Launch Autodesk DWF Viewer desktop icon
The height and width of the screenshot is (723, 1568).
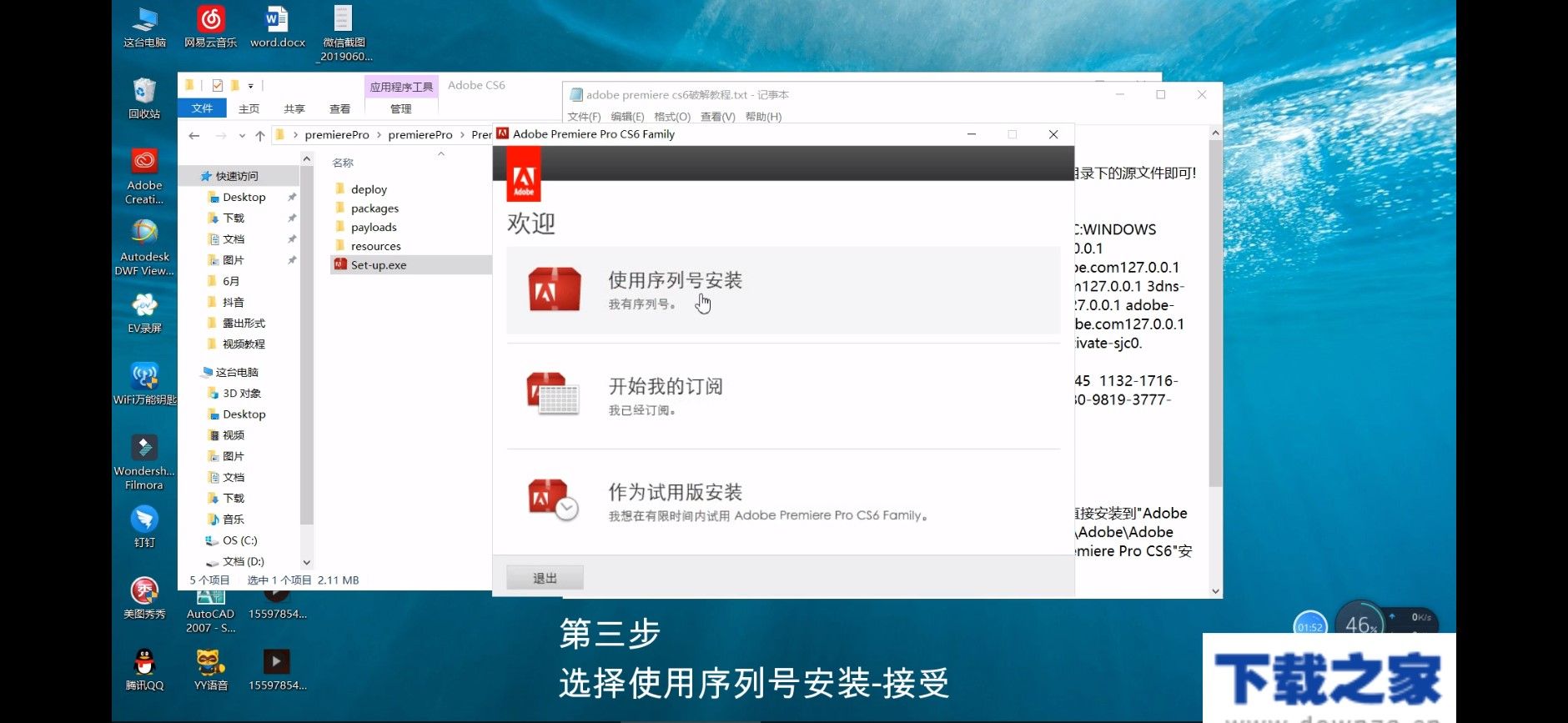[x=144, y=248]
